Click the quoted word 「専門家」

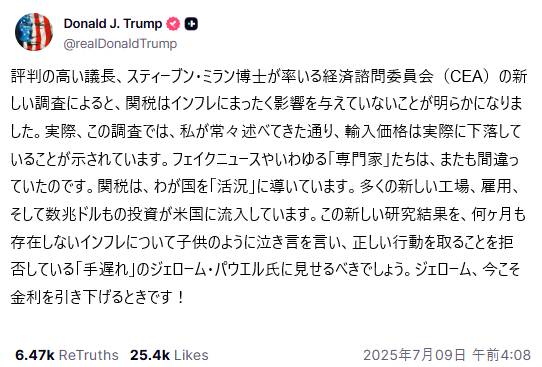pyautogui.click(x=359, y=159)
